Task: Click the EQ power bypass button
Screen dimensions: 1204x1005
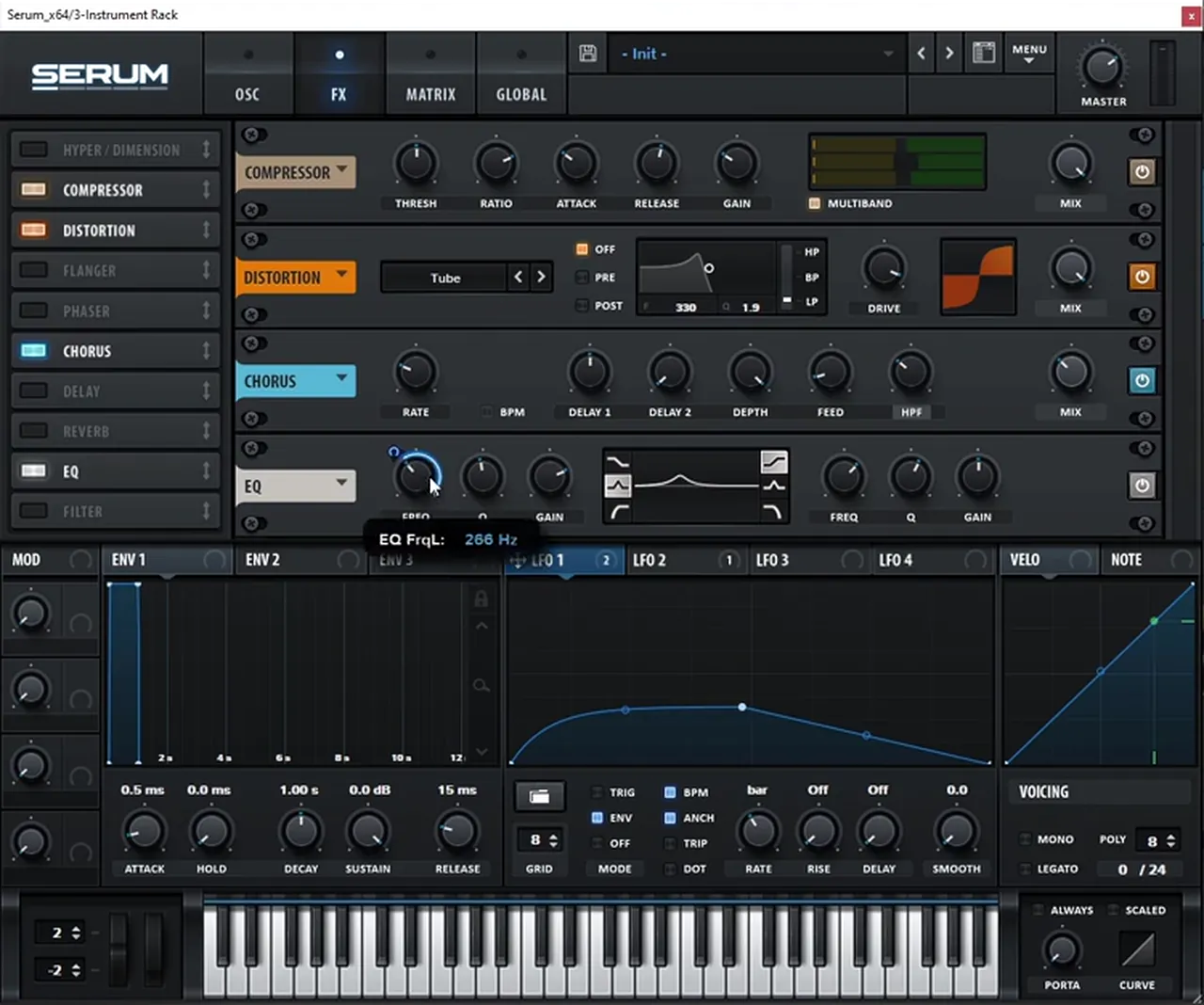Action: [1142, 486]
